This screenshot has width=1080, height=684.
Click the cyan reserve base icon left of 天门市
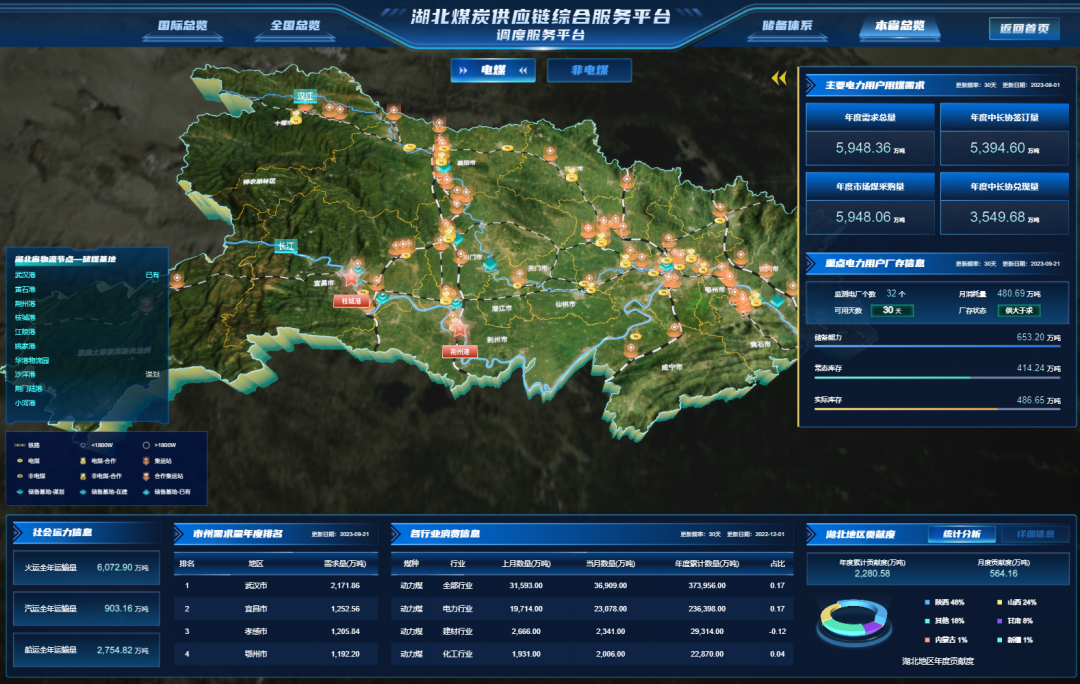coord(490,264)
